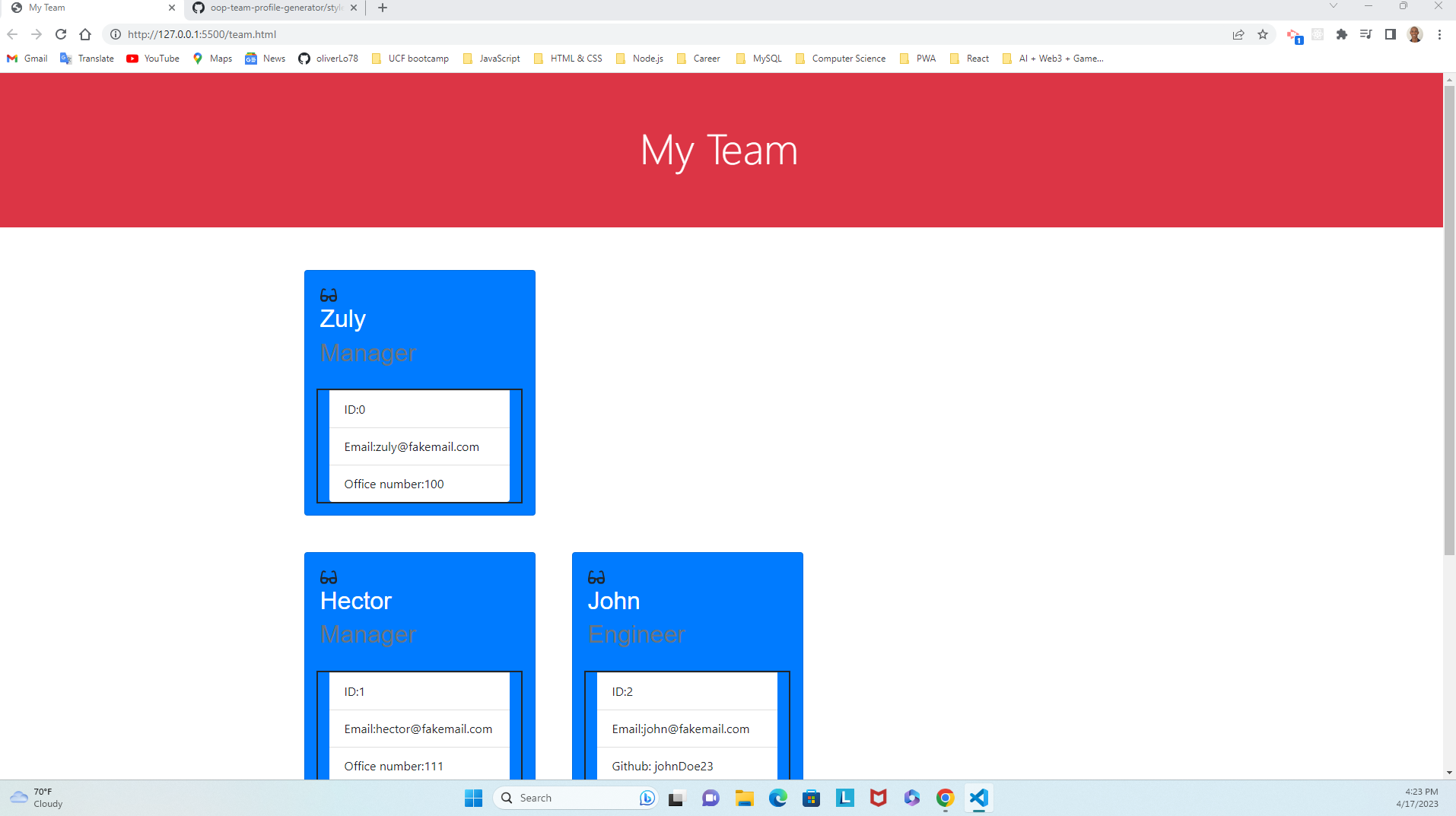Image resolution: width=1456 pixels, height=816 pixels.
Task: Open the browser profile avatar
Action: pyautogui.click(x=1415, y=34)
